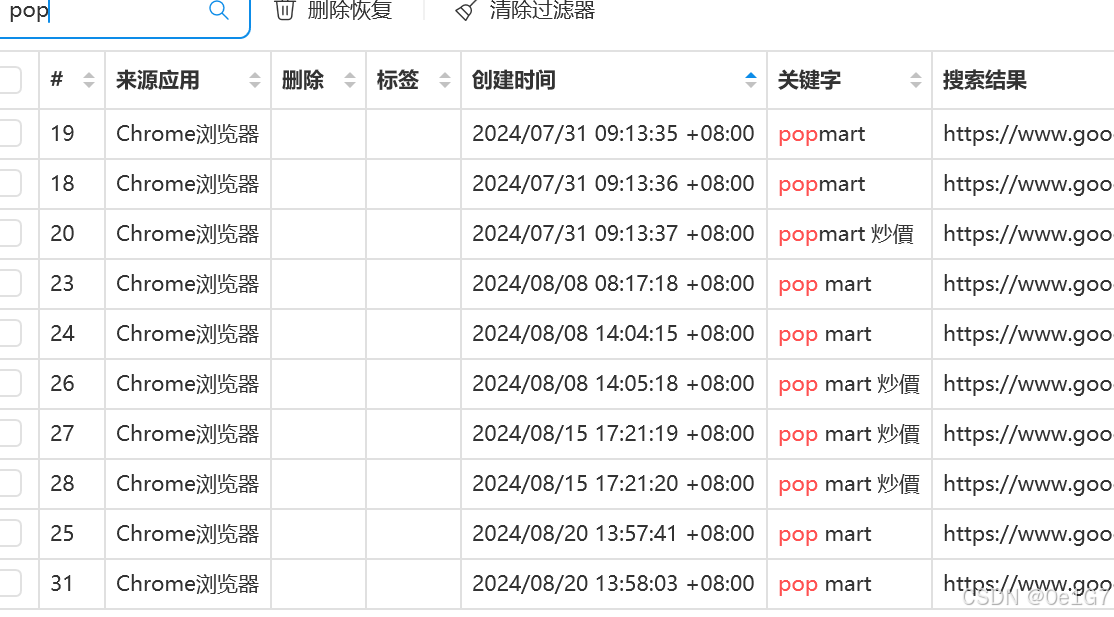
Task: Open the search result URL in row 19
Action: pyautogui.click(x=1028, y=134)
